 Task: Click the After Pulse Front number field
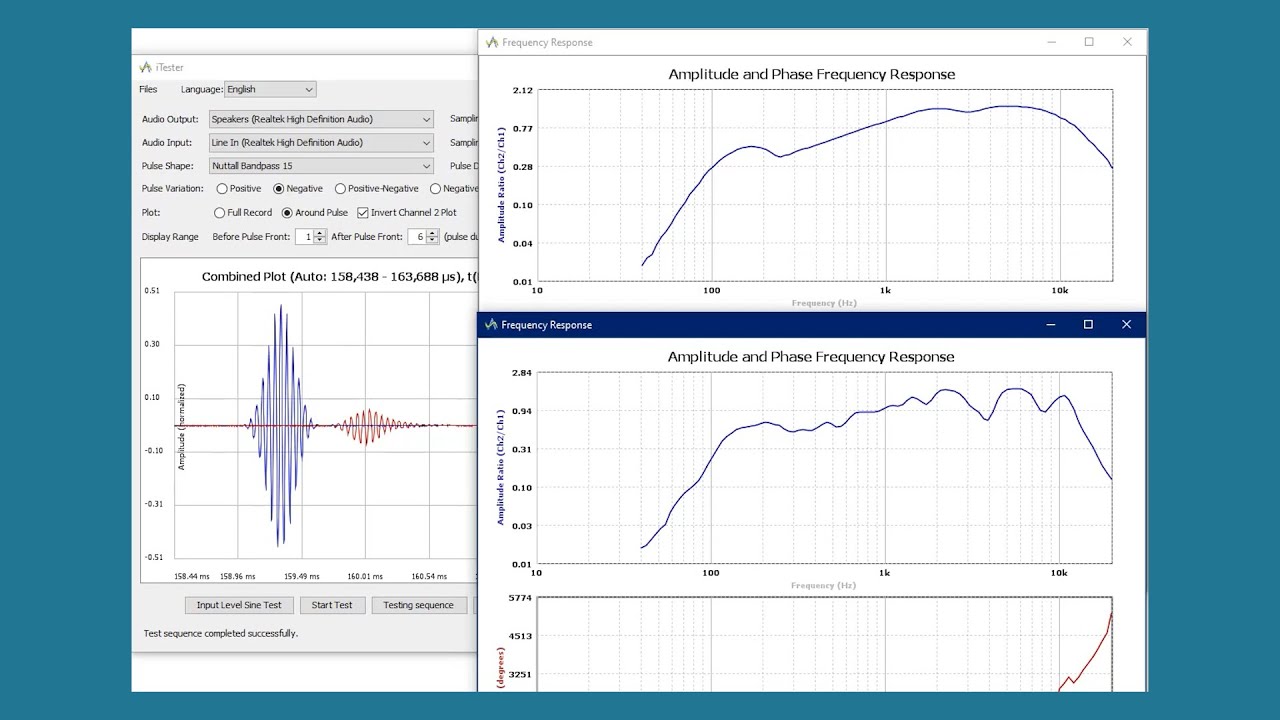pyautogui.click(x=418, y=237)
